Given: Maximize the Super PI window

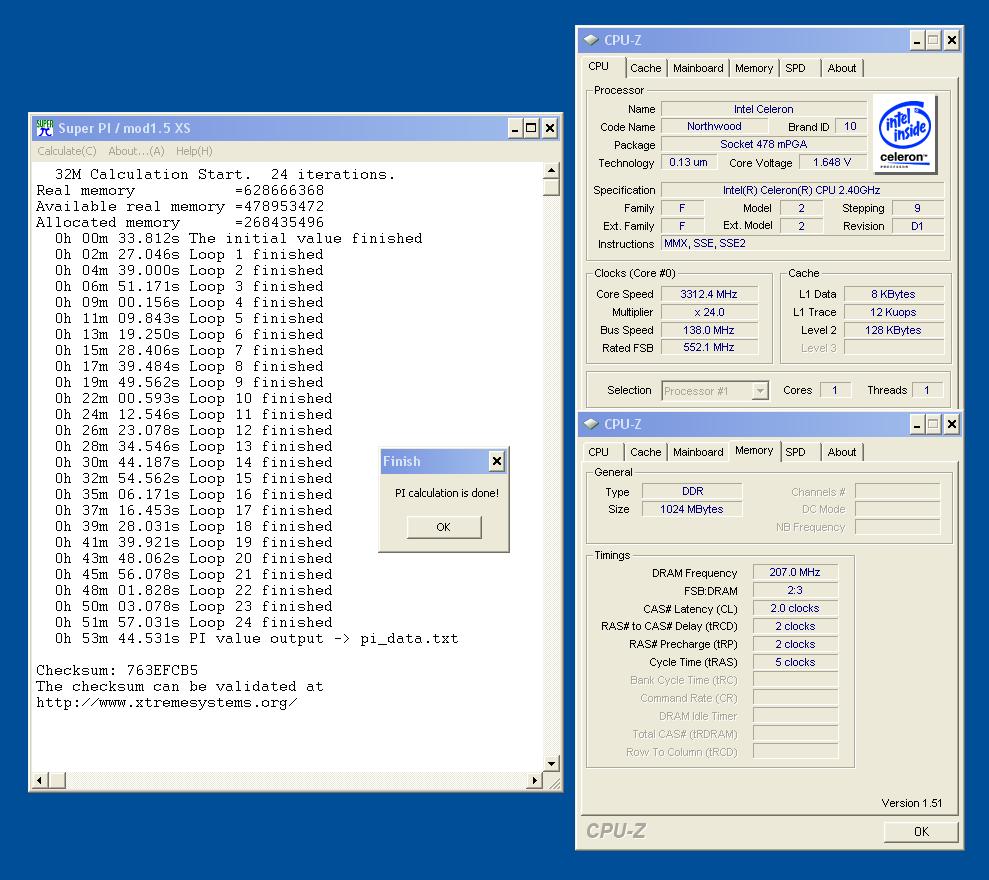Looking at the screenshot, I should click(532, 129).
